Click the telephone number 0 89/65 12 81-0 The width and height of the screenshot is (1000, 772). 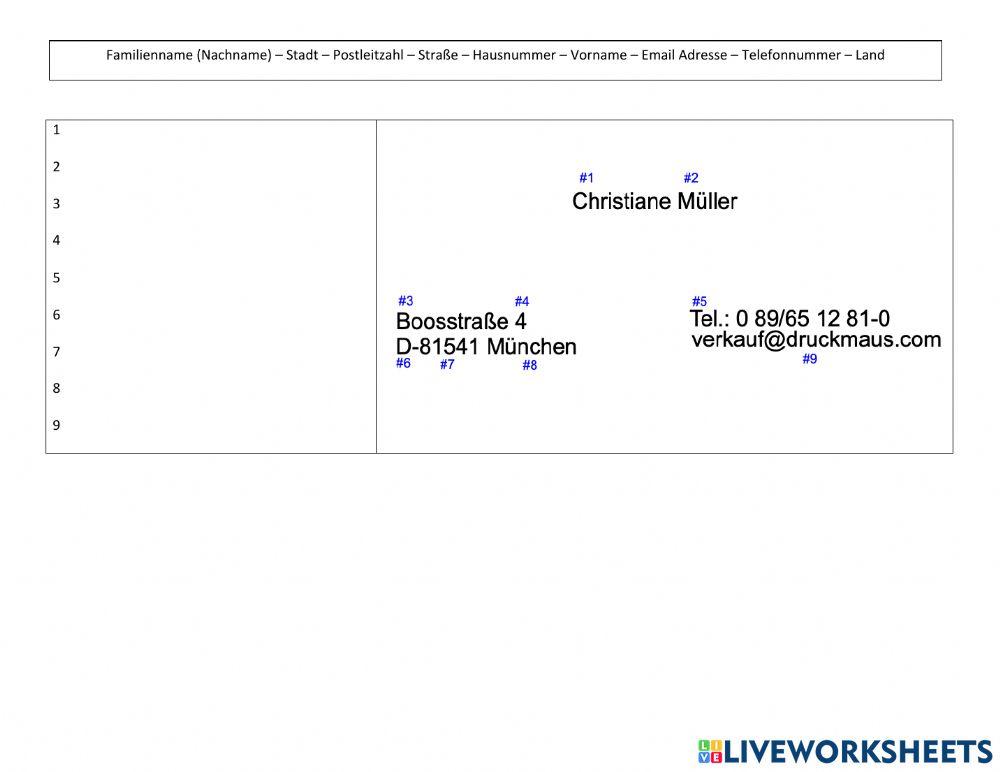812,319
